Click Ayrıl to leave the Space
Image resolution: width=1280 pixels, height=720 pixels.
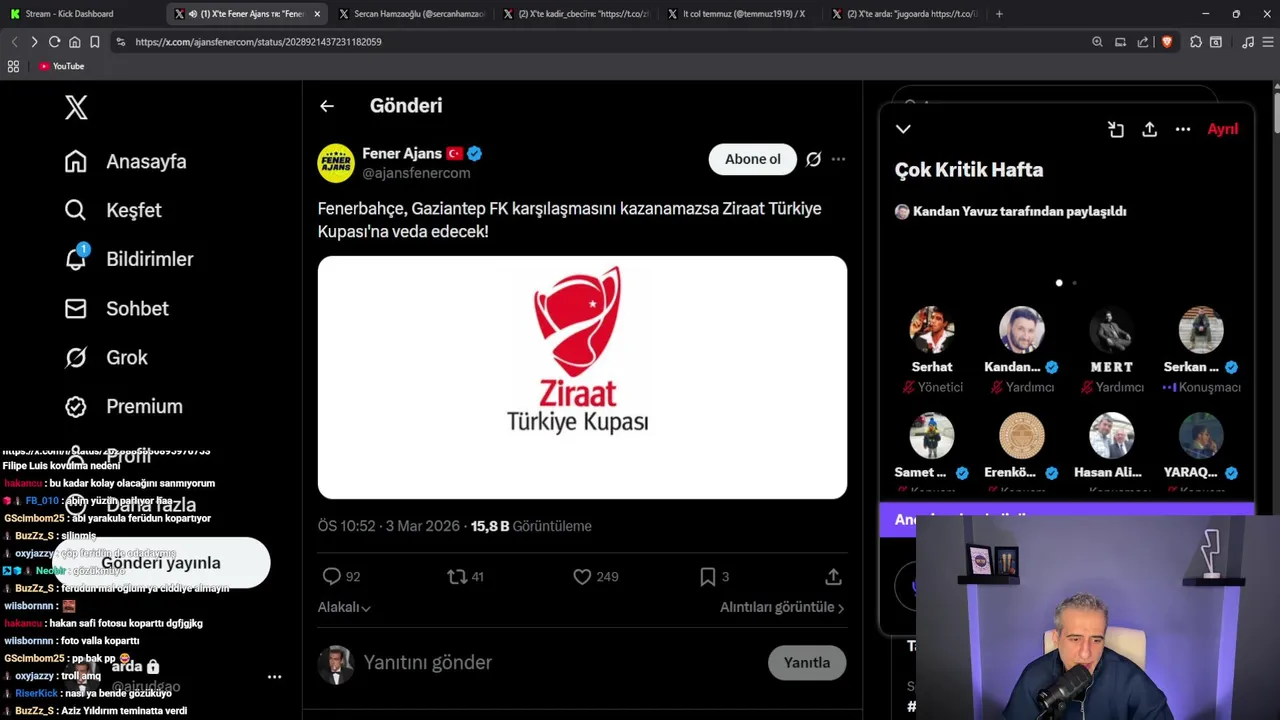[1223, 129]
